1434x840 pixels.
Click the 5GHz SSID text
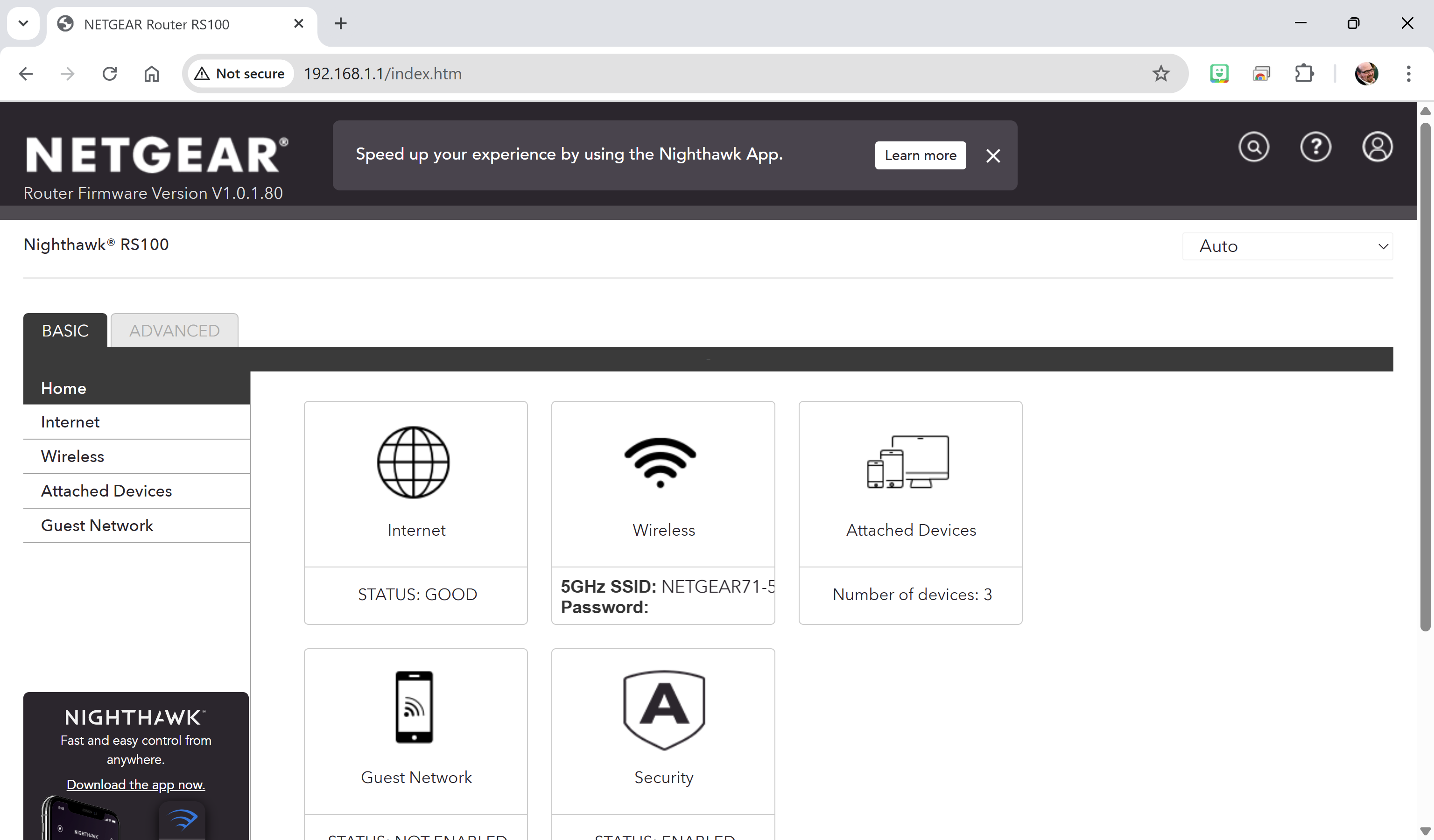pos(668,586)
